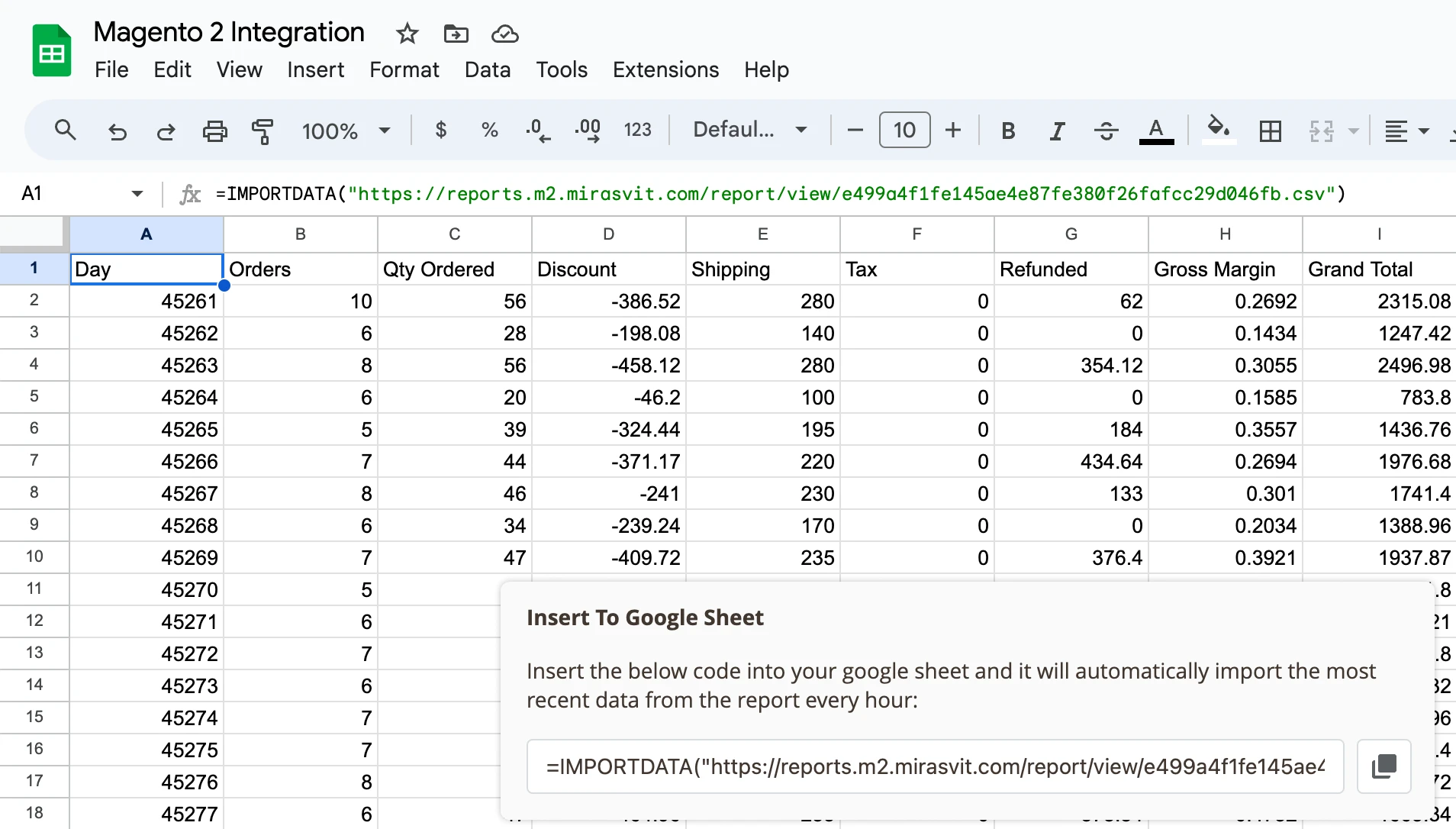Open the Data menu
The image size is (1456, 829).
[x=487, y=69]
